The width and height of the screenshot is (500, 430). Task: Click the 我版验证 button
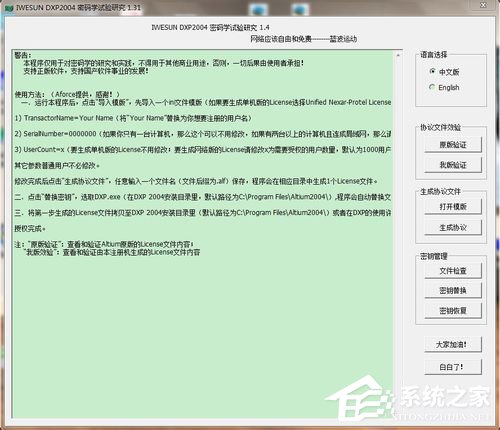point(453,165)
